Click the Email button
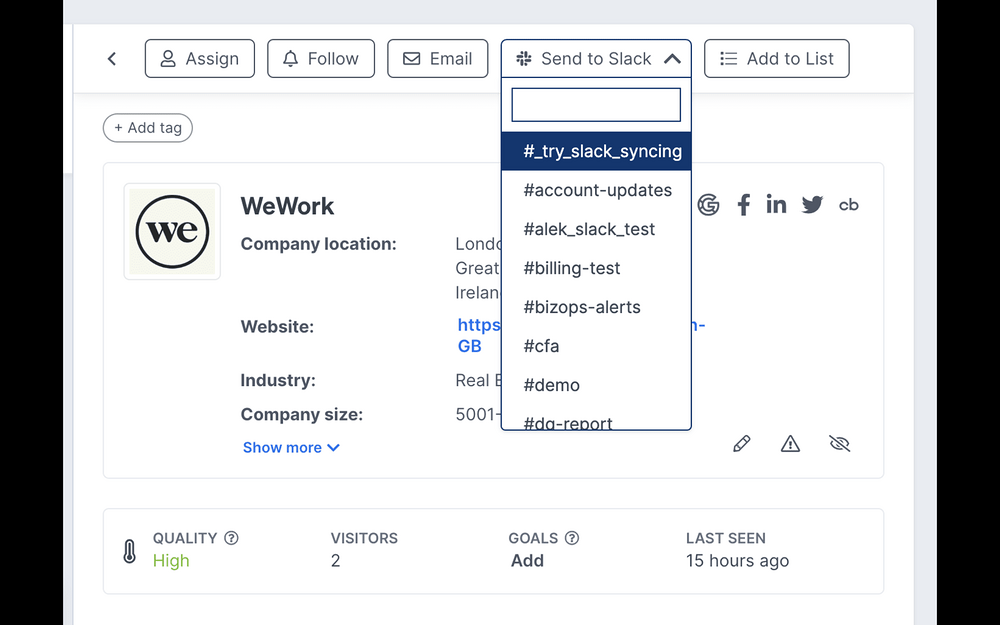 [438, 59]
